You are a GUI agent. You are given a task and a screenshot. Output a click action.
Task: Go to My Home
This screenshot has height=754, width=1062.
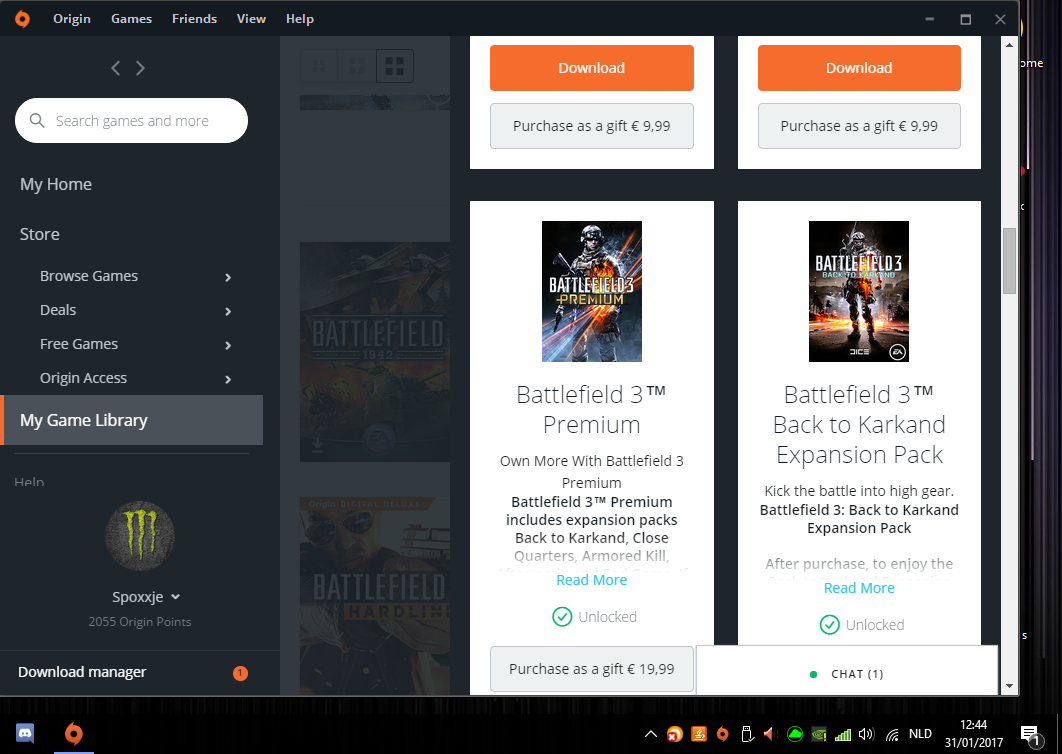56,184
